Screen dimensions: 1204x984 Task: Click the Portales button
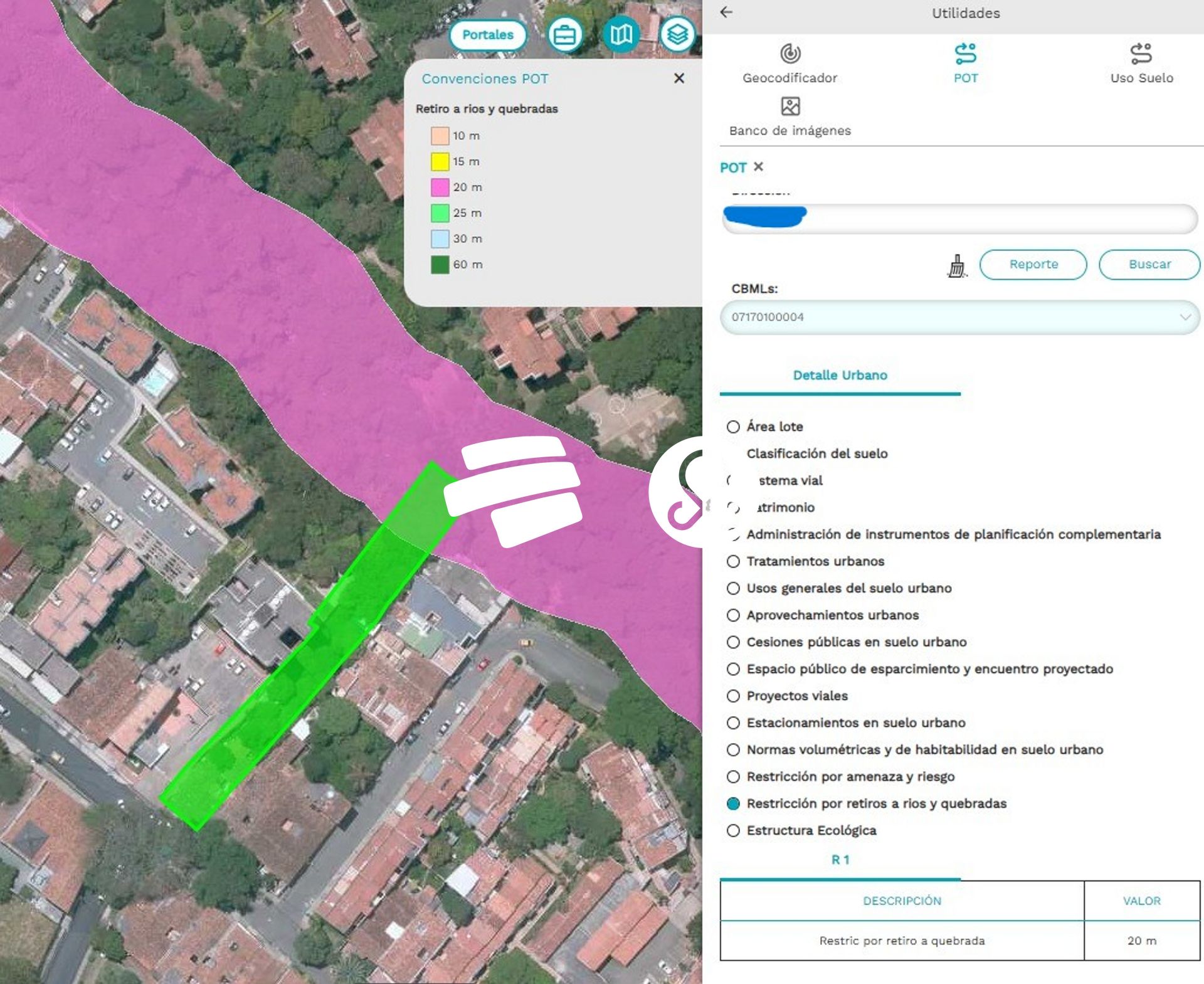click(x=488, y=35)
